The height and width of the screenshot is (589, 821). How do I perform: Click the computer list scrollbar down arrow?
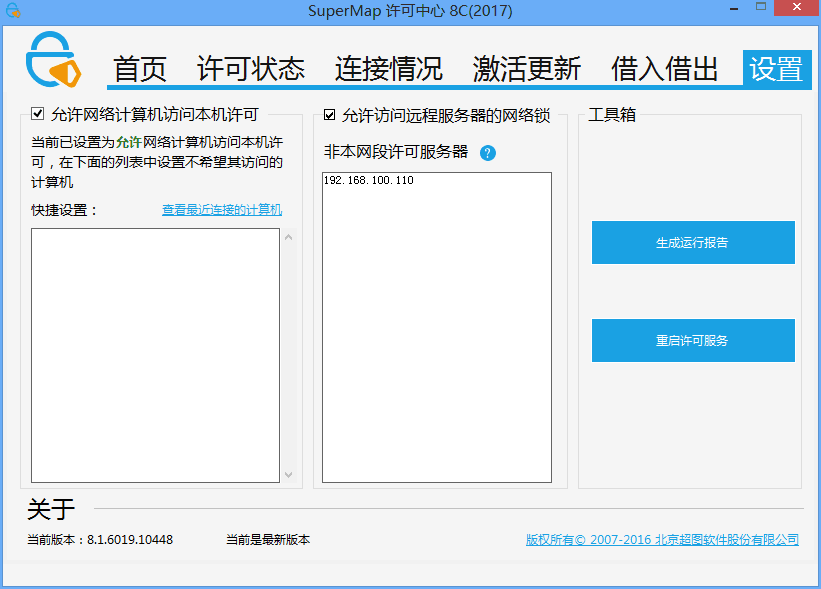(289, 475)
